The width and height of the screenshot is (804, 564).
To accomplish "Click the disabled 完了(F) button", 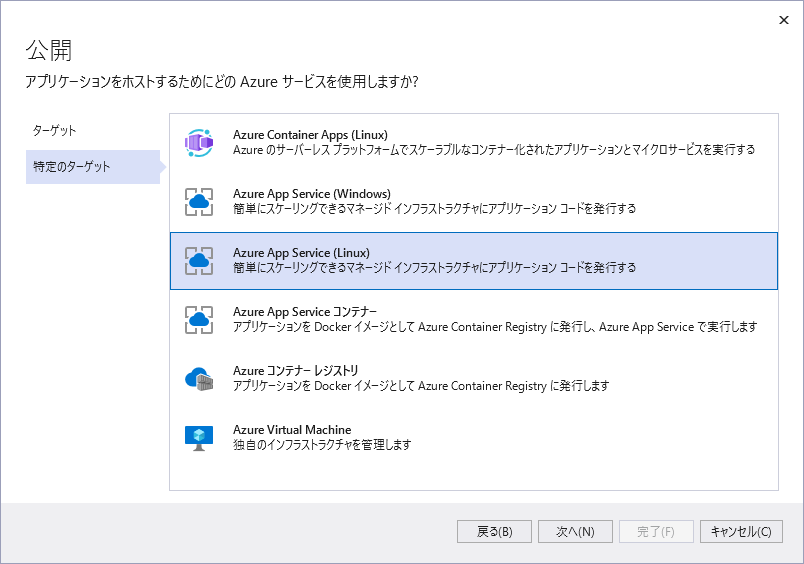I will (656, 532).
